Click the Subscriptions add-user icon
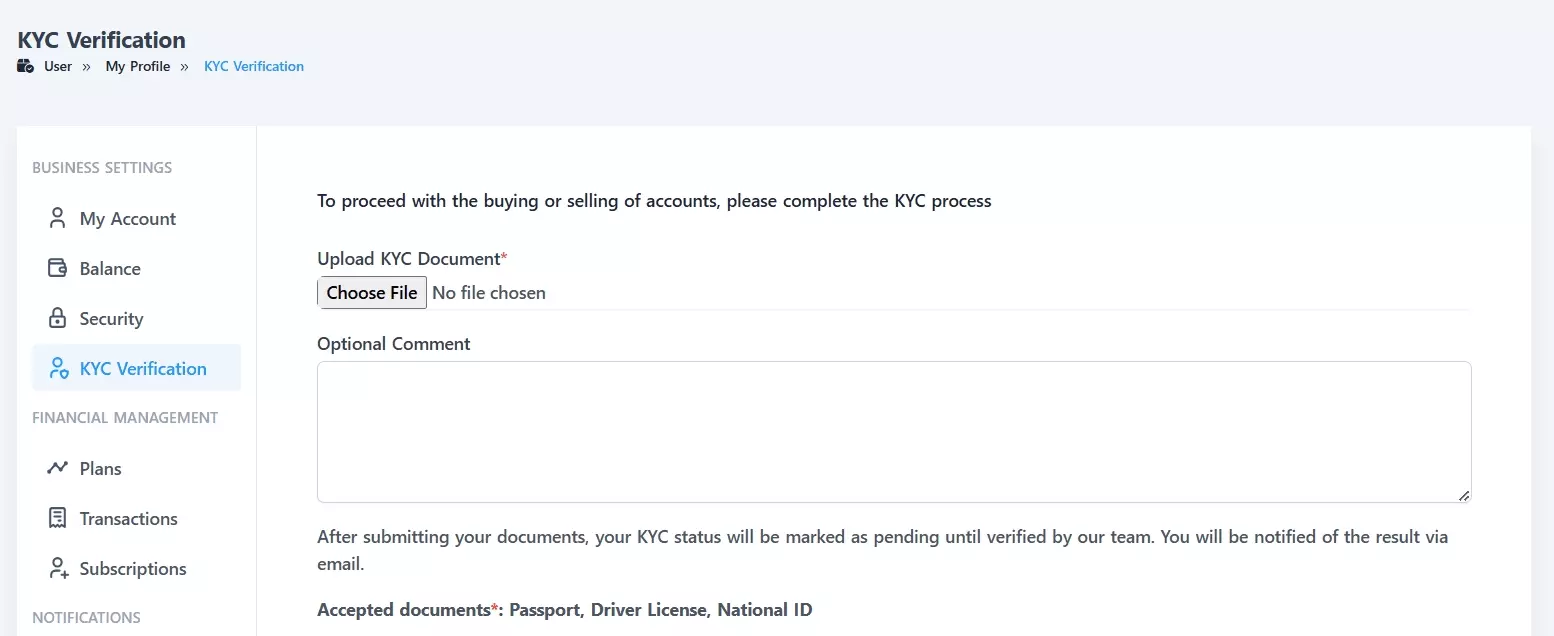This screenshot has width=1554, height=636. click(58, 568)
